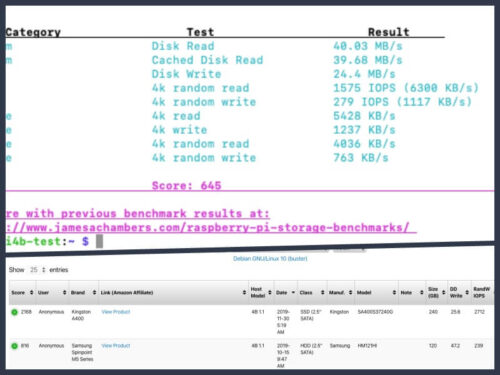The image size is (500, 375).
Task: Select '4k read' test name
Action: [x=176, y=116]
